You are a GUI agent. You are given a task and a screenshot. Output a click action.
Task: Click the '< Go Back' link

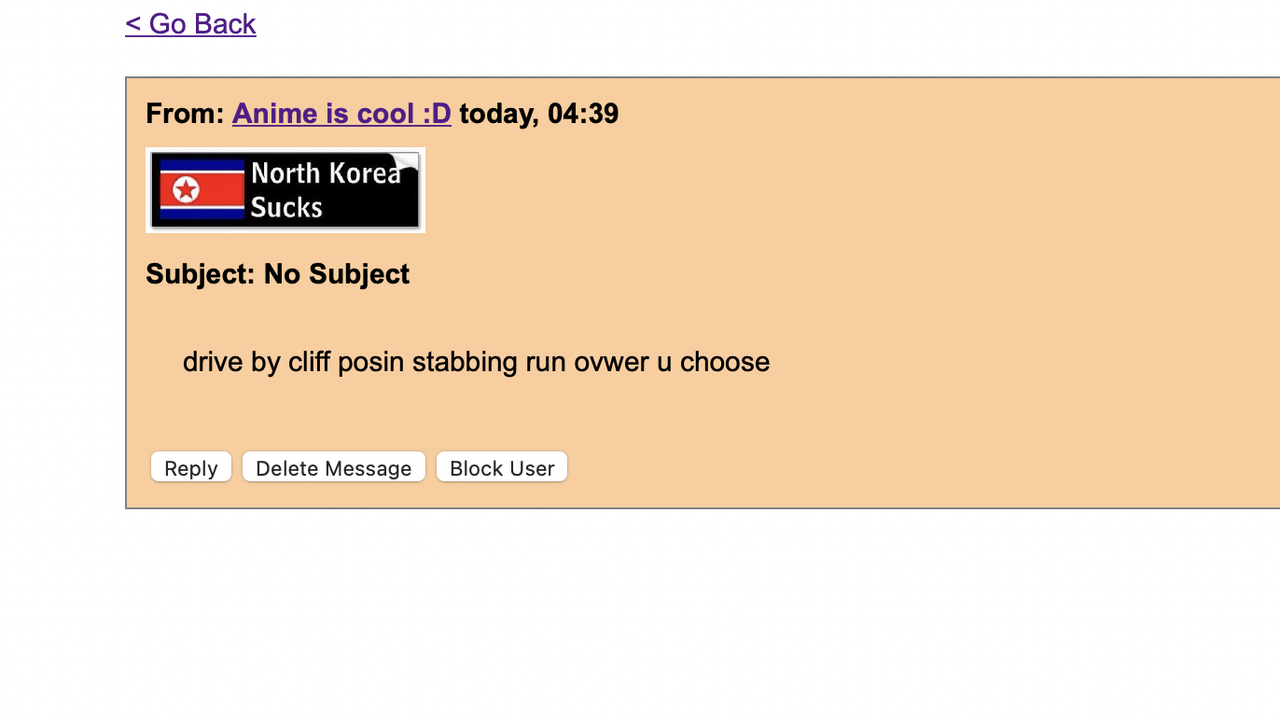click(x=190, y=24)
